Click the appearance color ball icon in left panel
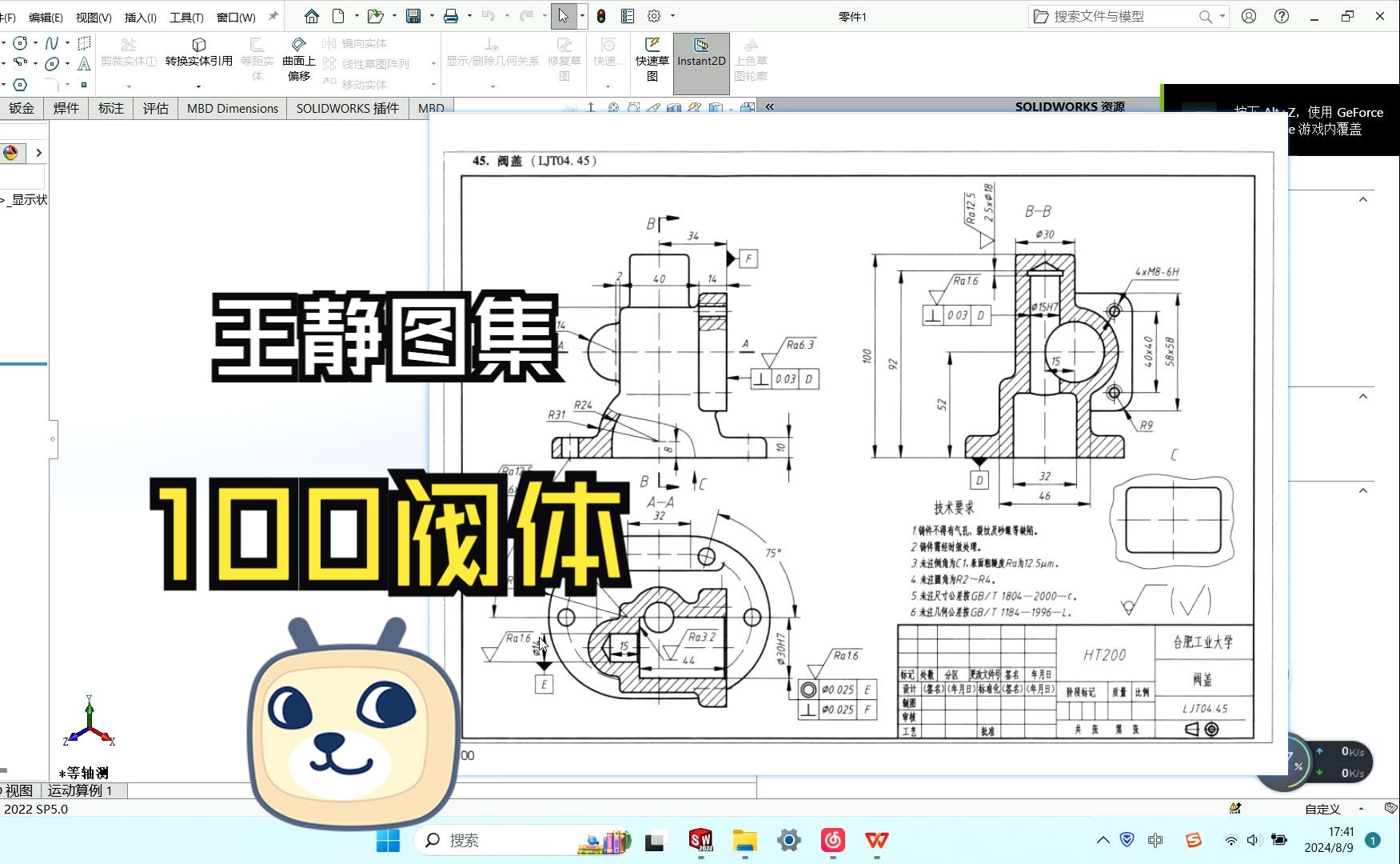The width and height of the screenshot is (1400, 864). tap(10, 153)
